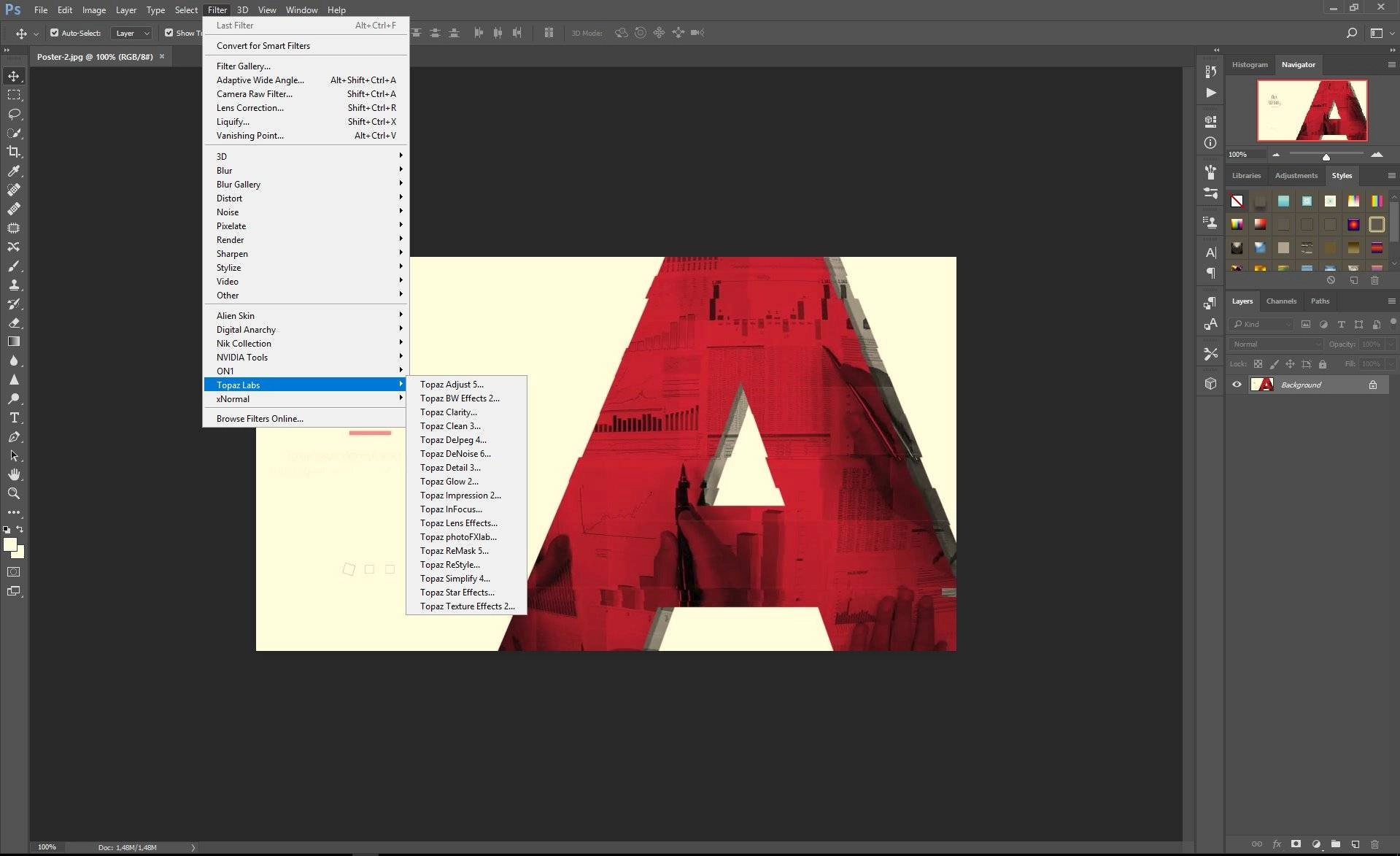This screenshot has height=856, width=1400.
Task: Select the Dodge tool
Action: tap(14, 398)
